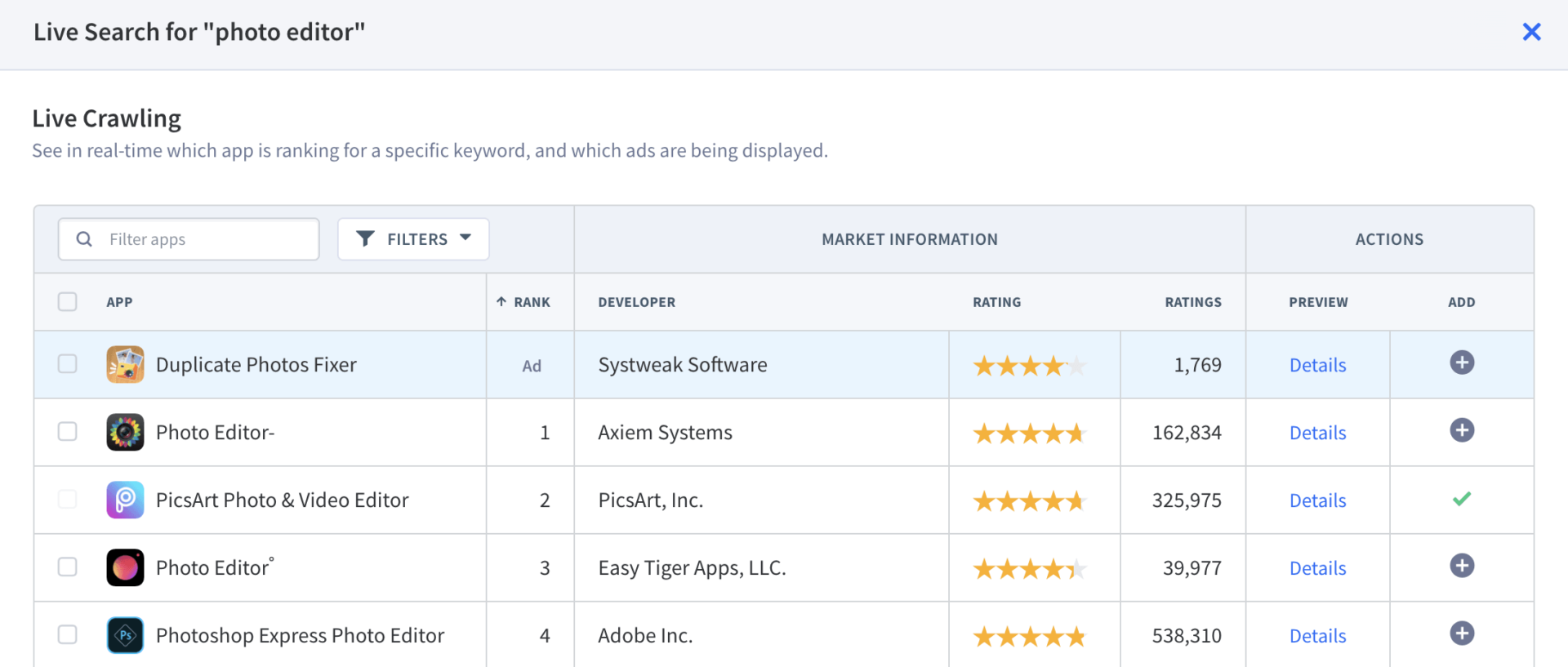Click the DEVELOPER column header

[637, 302]
